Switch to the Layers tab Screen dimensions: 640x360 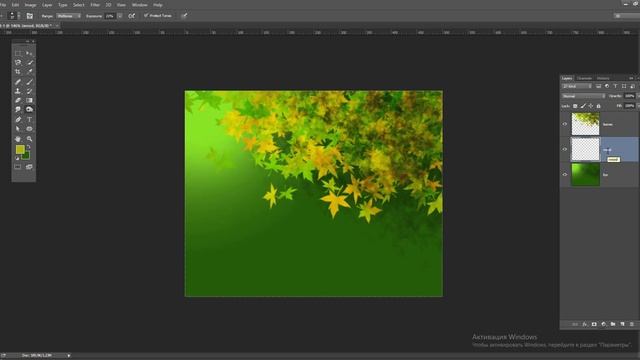(567, 78)
